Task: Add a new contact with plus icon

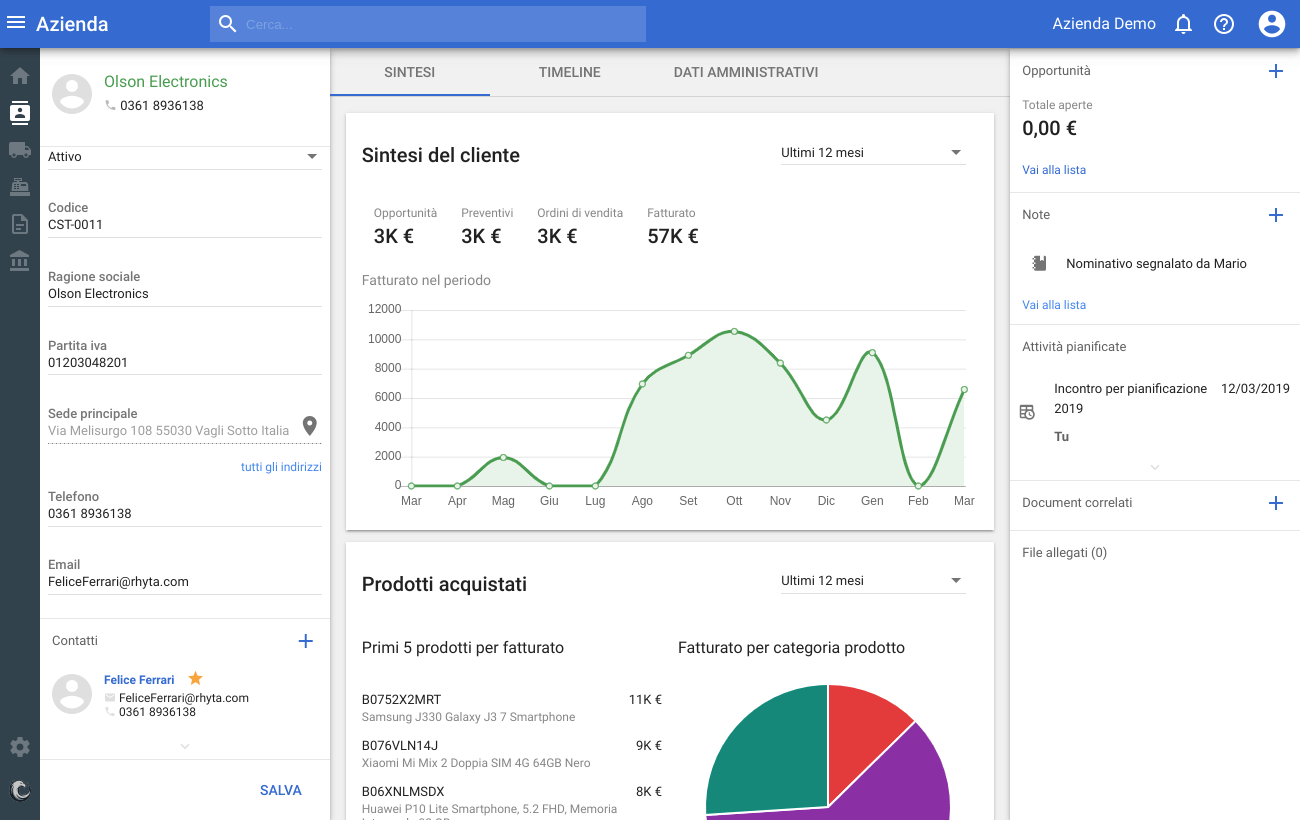Action: [306, 641]
